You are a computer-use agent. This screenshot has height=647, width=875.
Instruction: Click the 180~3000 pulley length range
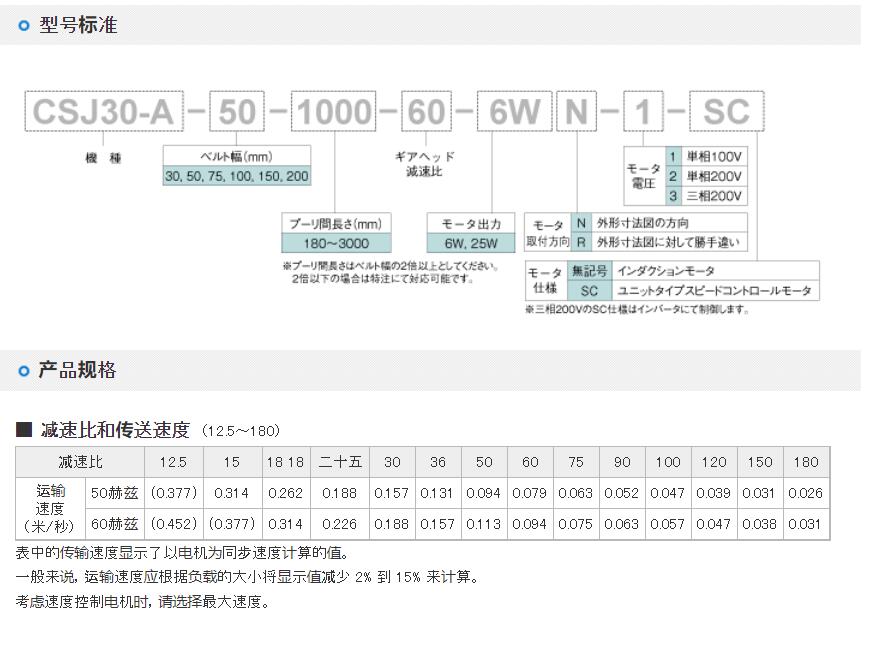click(336, 243)
